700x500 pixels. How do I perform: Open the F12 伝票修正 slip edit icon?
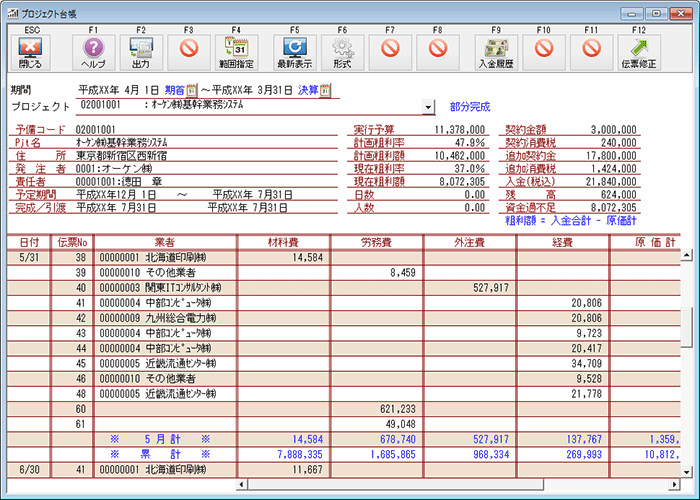coord(639,52)
